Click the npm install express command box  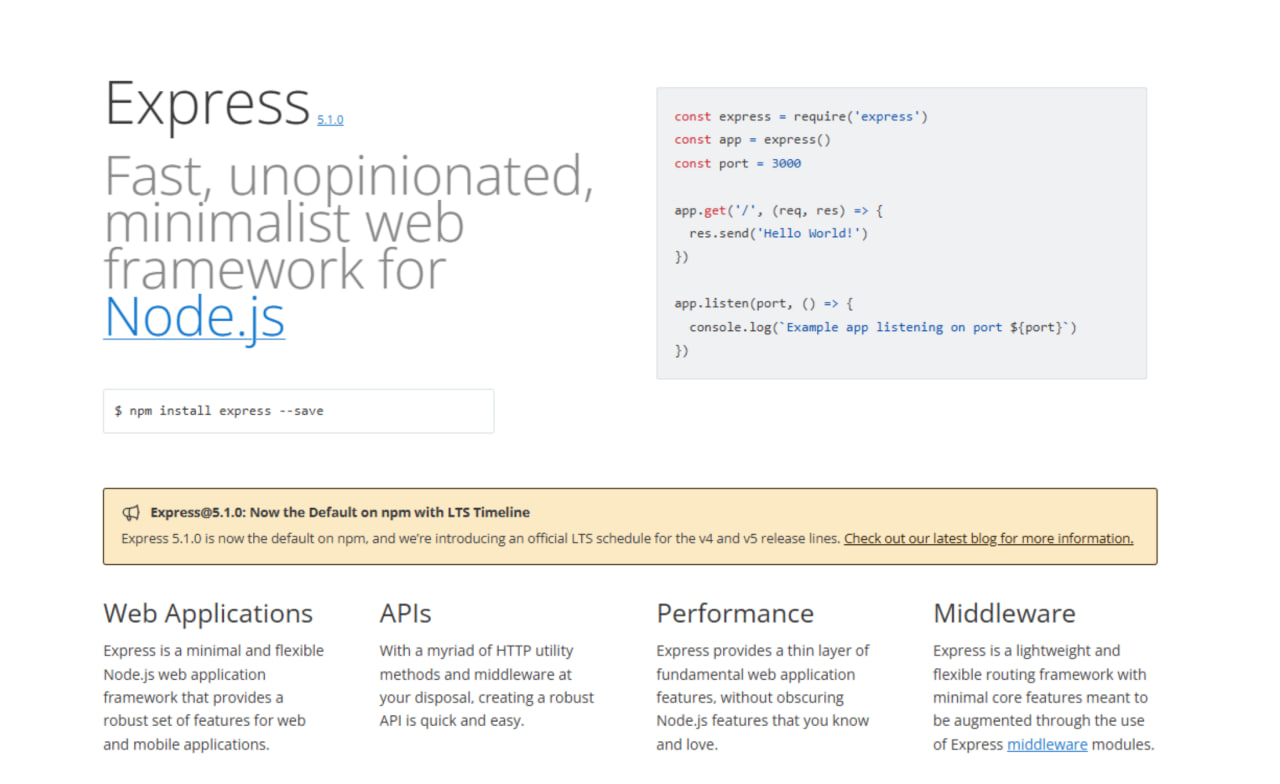298,411
